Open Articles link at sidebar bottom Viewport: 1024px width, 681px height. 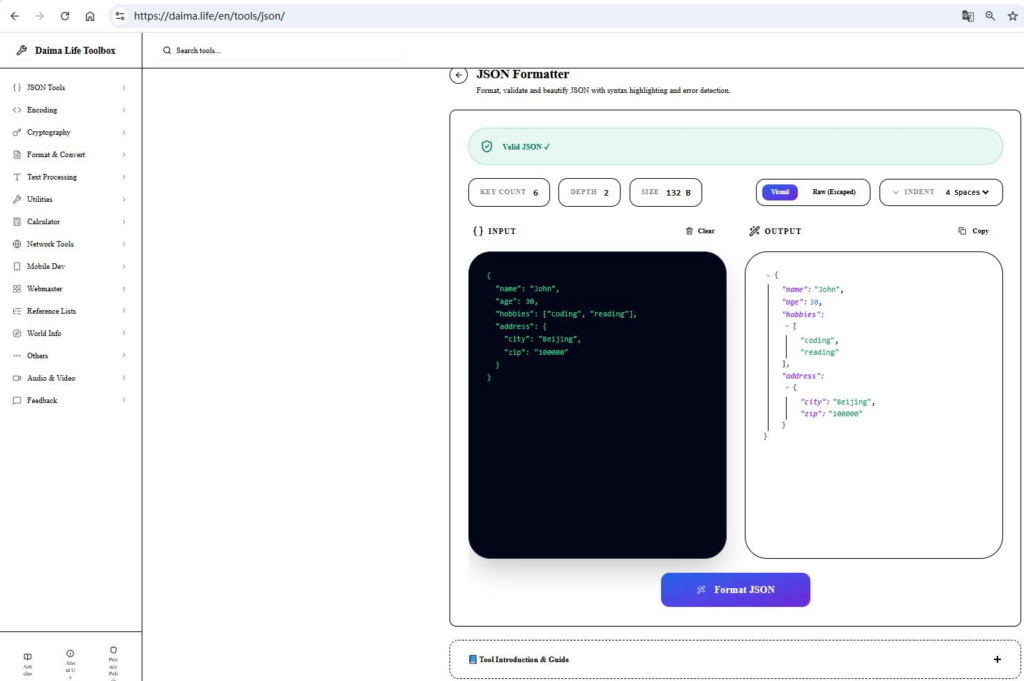click(x=27, y=664)
